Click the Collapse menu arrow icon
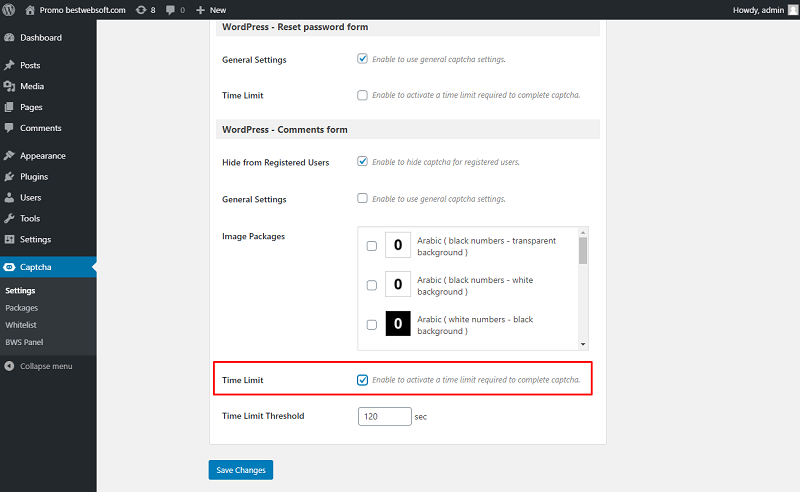The height and width of the screenshot is (492, 800). [9, 366]
